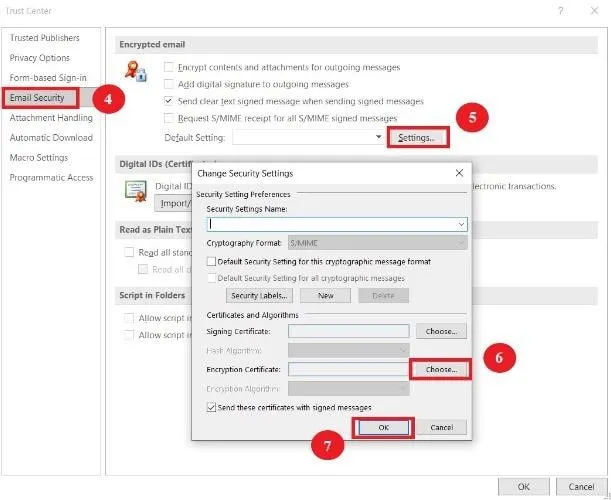The width and height of the screenshot is (611, 500).
Task: Click the Digital IDs certificate icon
Action: [x=132, y=190]
